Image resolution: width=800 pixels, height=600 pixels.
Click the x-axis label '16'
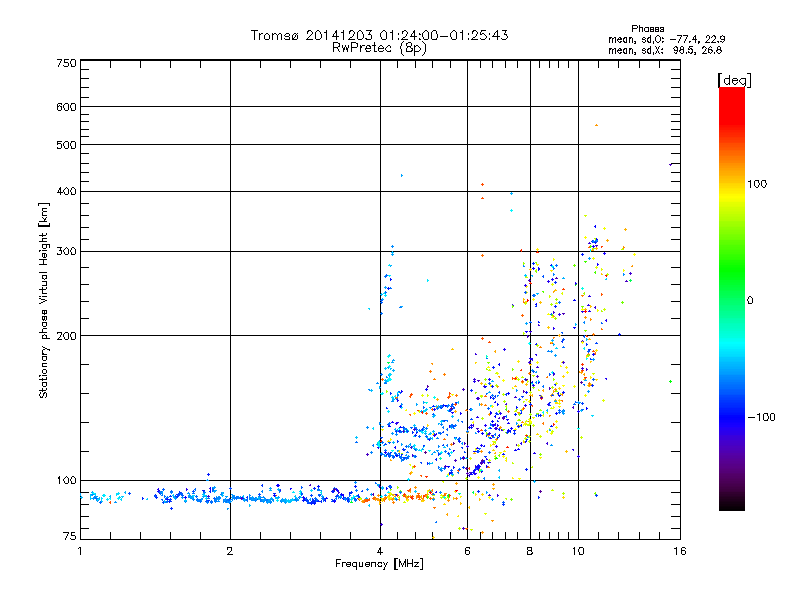[680, 551]
